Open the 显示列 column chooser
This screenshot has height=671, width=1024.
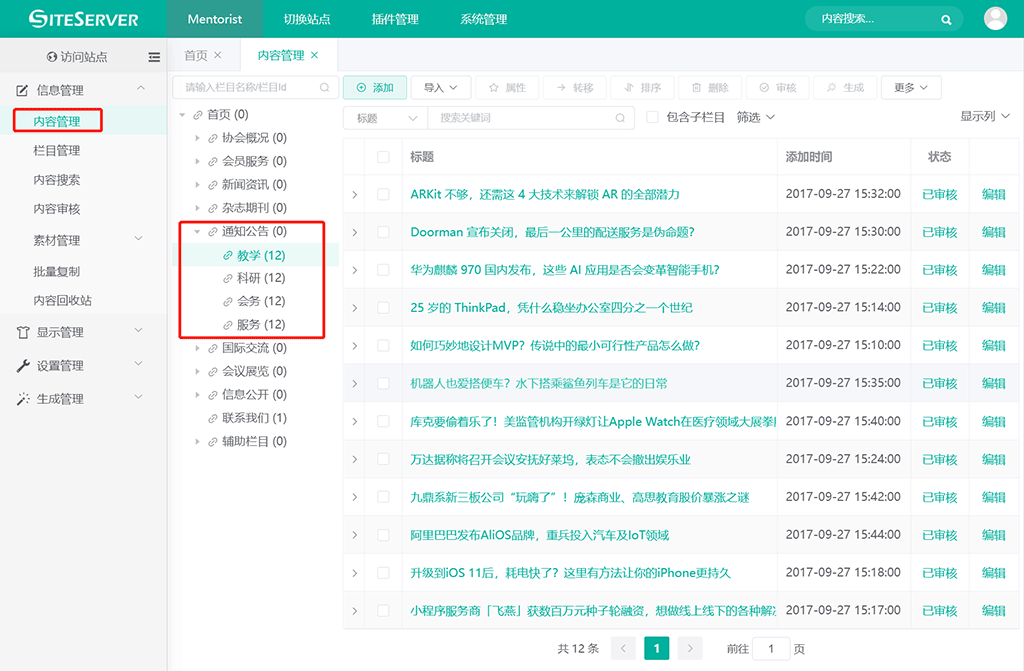[x=984, y=116]
